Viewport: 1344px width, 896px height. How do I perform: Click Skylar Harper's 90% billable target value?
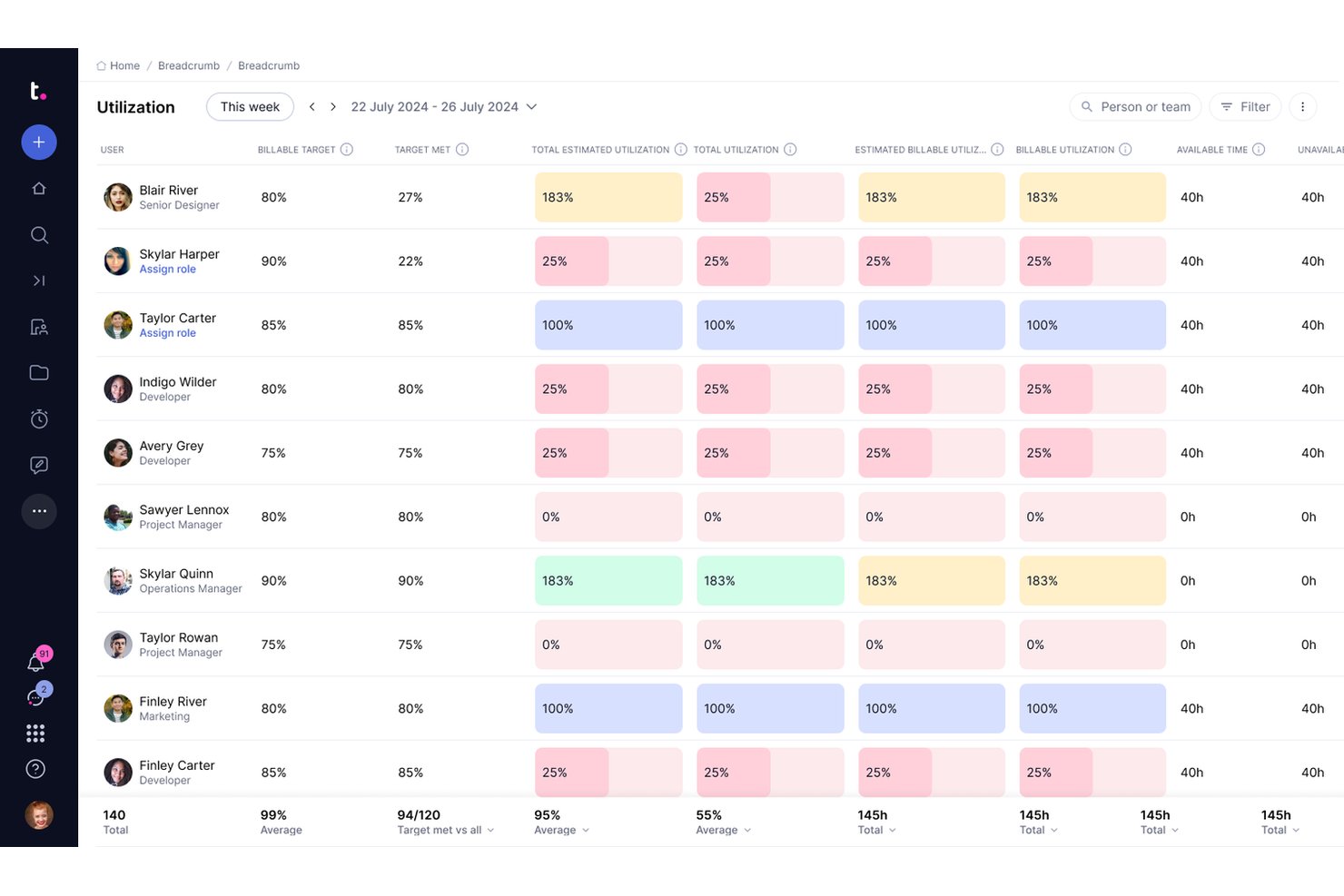274,261
